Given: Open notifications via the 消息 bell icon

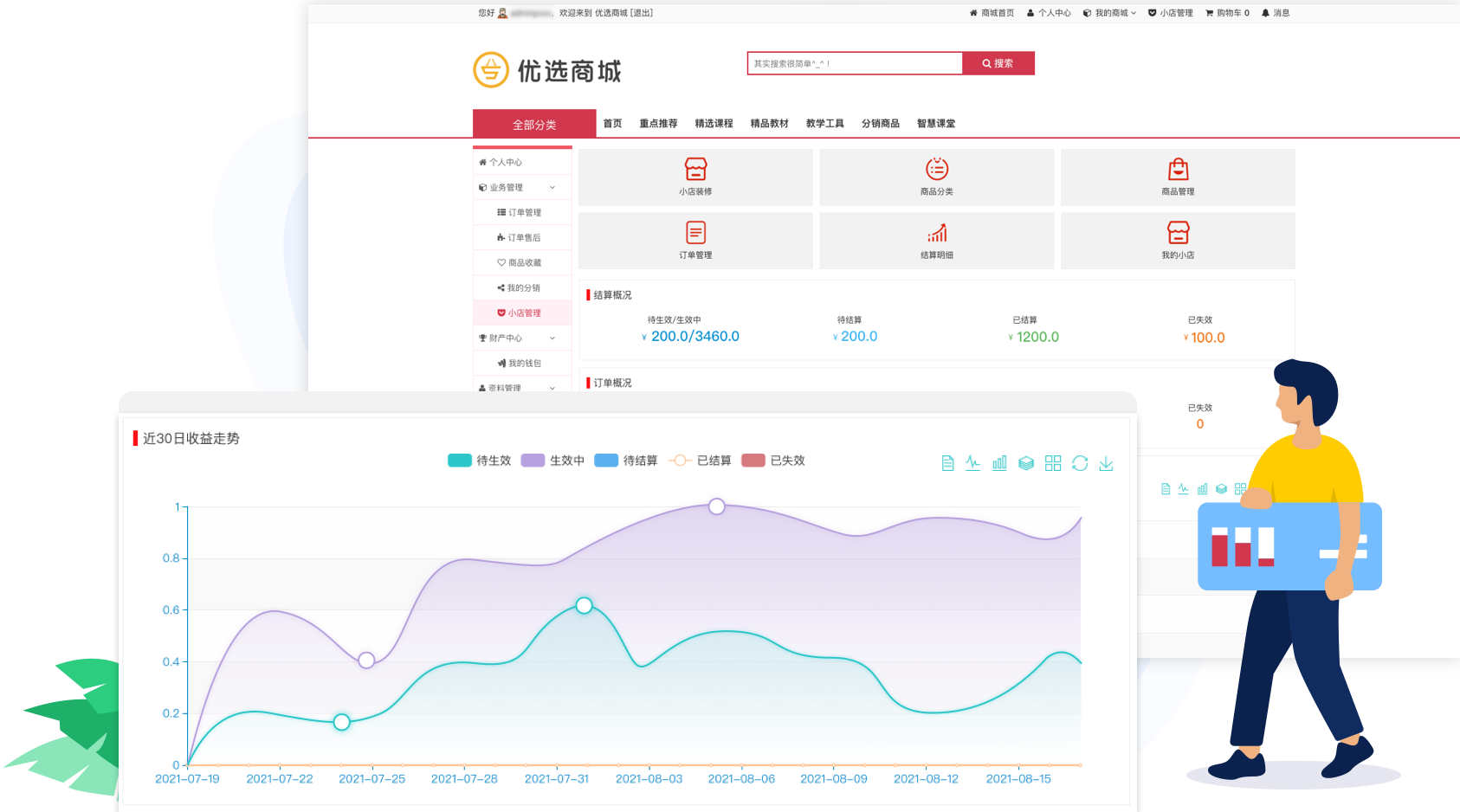Looking at the screenshot, I should (1275, 13).
